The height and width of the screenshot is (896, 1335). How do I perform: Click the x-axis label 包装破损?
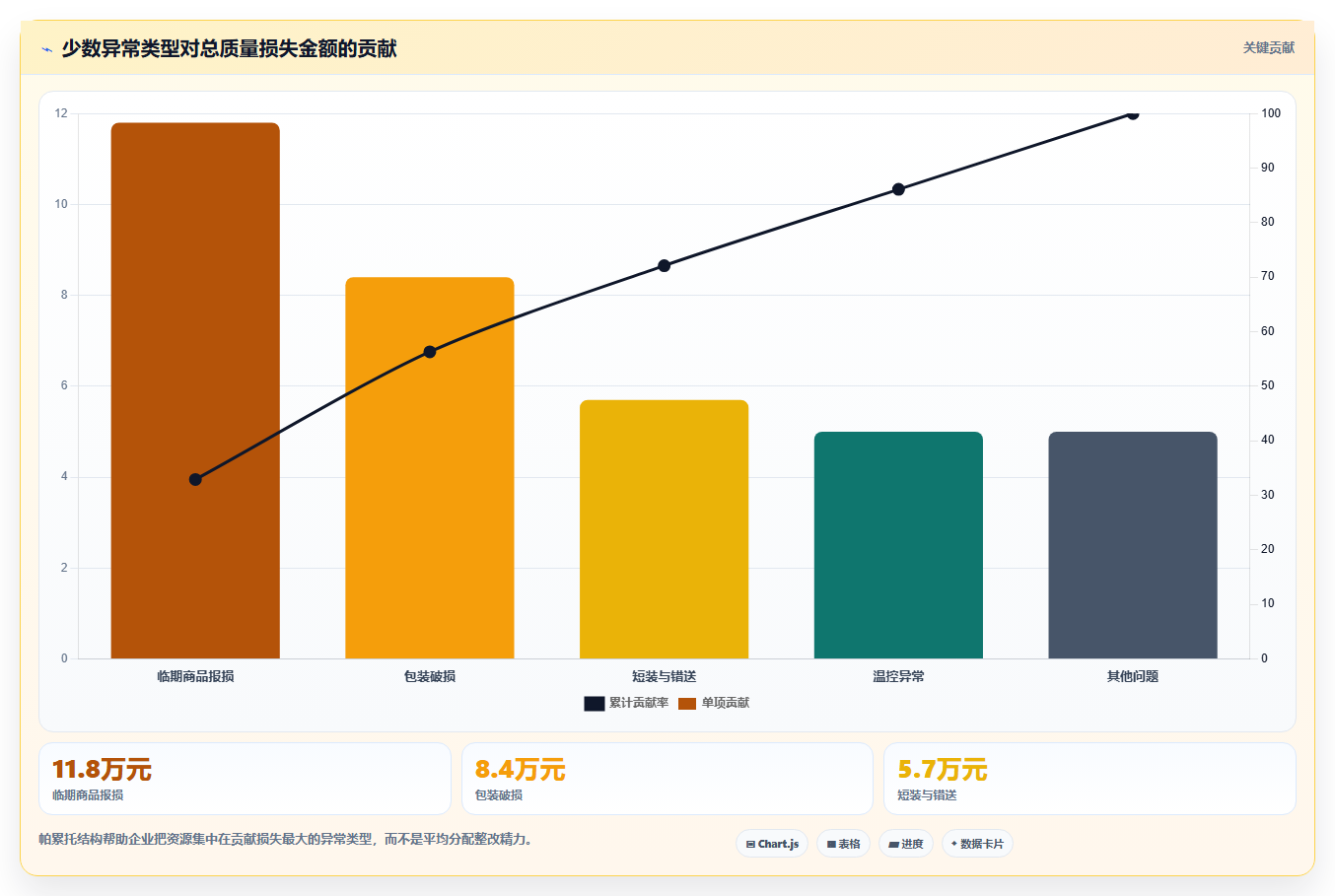(x=430, y=676)
